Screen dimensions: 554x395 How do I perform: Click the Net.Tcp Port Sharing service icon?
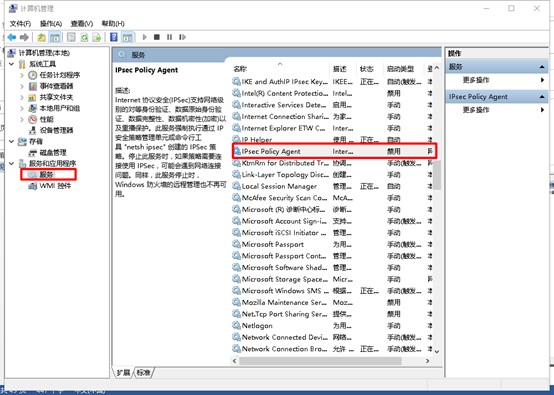[236, 314]
